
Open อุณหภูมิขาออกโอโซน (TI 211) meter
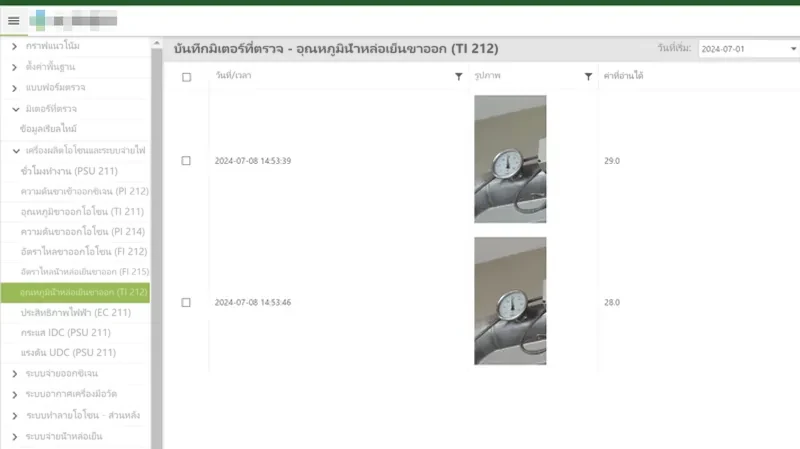pos(82,211)
